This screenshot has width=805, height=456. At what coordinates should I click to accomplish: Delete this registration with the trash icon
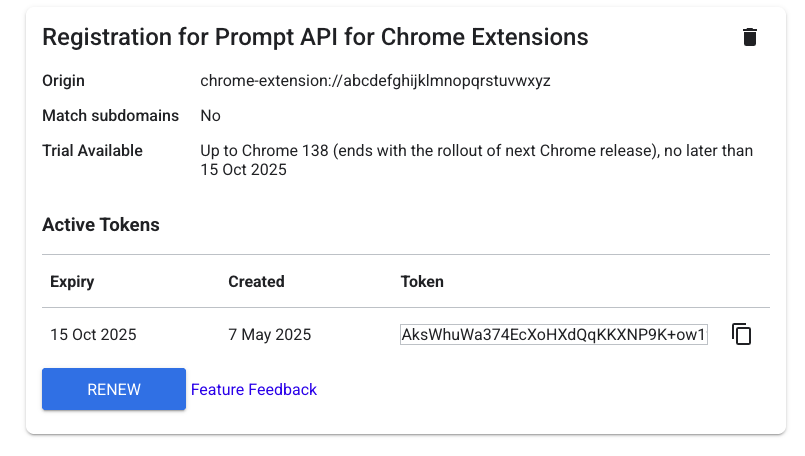point(750,38)
